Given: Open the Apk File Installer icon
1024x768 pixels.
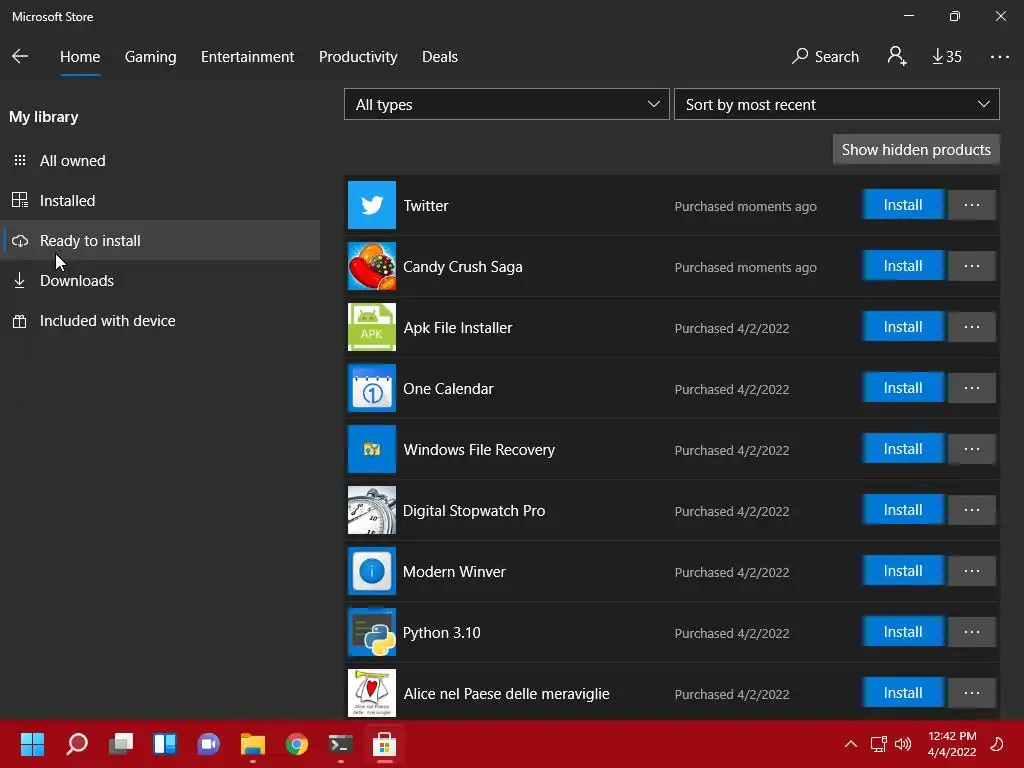Looking at the screenshot, I should (372, 327).
